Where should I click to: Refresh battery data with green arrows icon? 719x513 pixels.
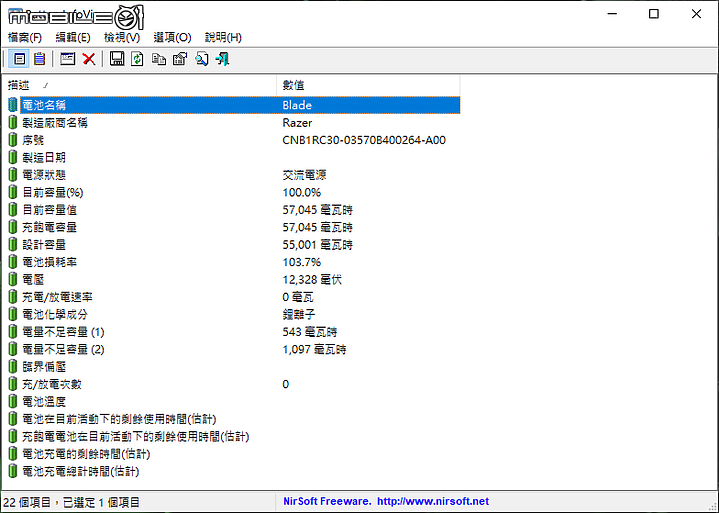[x=137, y=59]
